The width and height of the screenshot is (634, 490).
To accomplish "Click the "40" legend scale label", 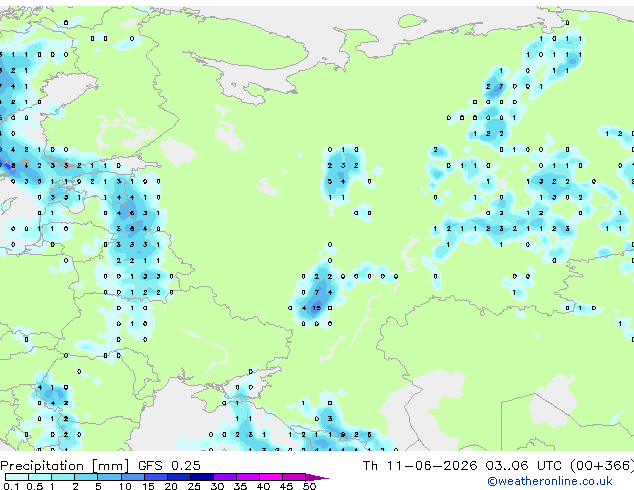I will [263, 486].
